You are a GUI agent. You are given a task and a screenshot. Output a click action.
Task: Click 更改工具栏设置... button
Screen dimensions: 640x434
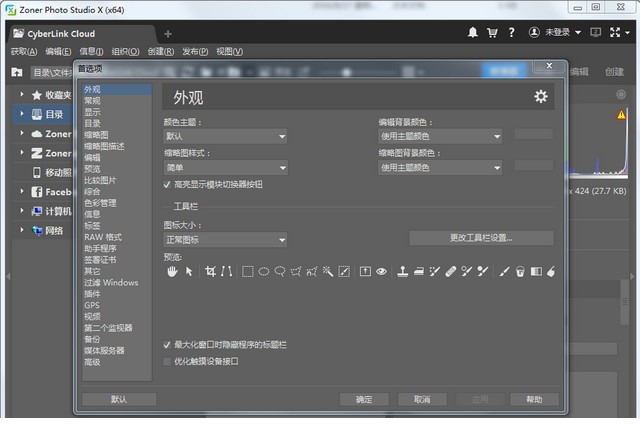click(x=481, y=238)
